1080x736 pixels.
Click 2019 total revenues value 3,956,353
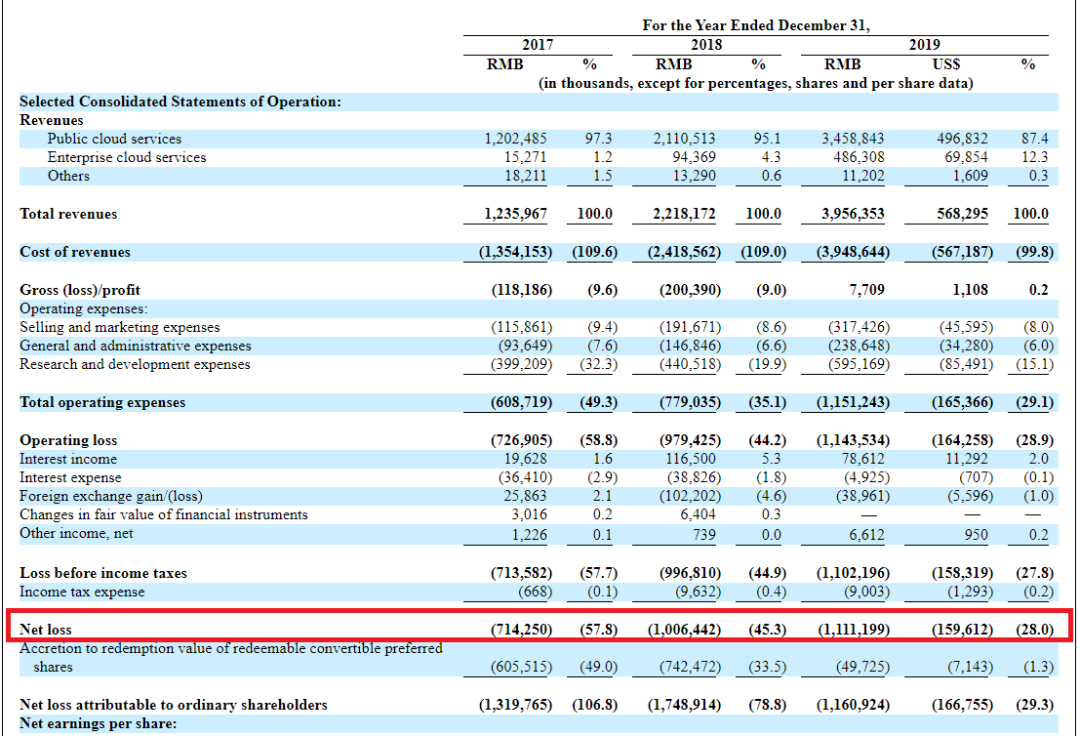pos(853,214)
